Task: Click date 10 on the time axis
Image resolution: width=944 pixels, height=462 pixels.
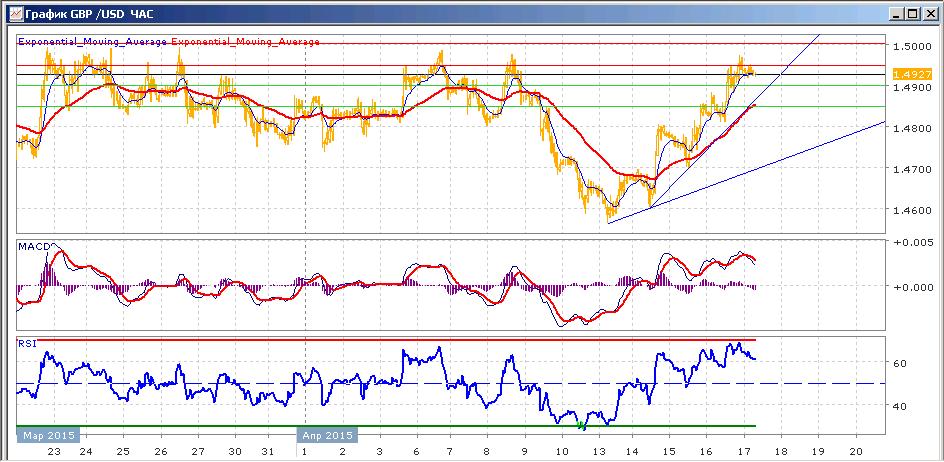Action: 562,451
